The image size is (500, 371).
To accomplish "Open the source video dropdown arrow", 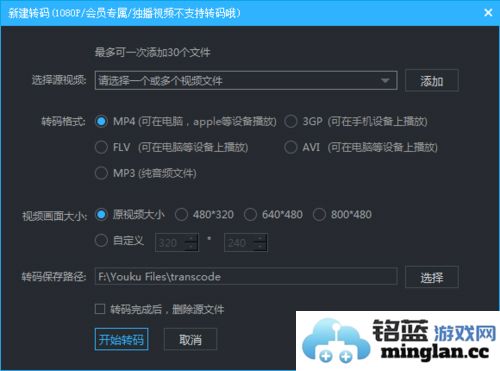I will click(385, 80).
